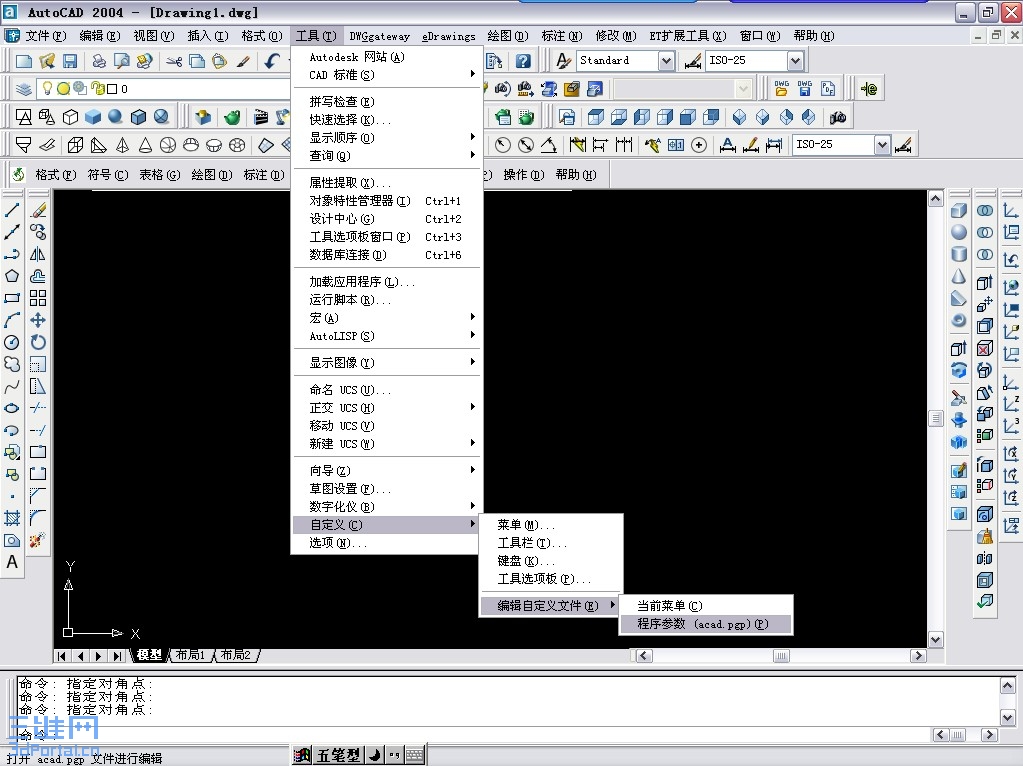Toggle the layer sun freeze icon
Viewport: 1023px width, 766px height.
[63, 88]
